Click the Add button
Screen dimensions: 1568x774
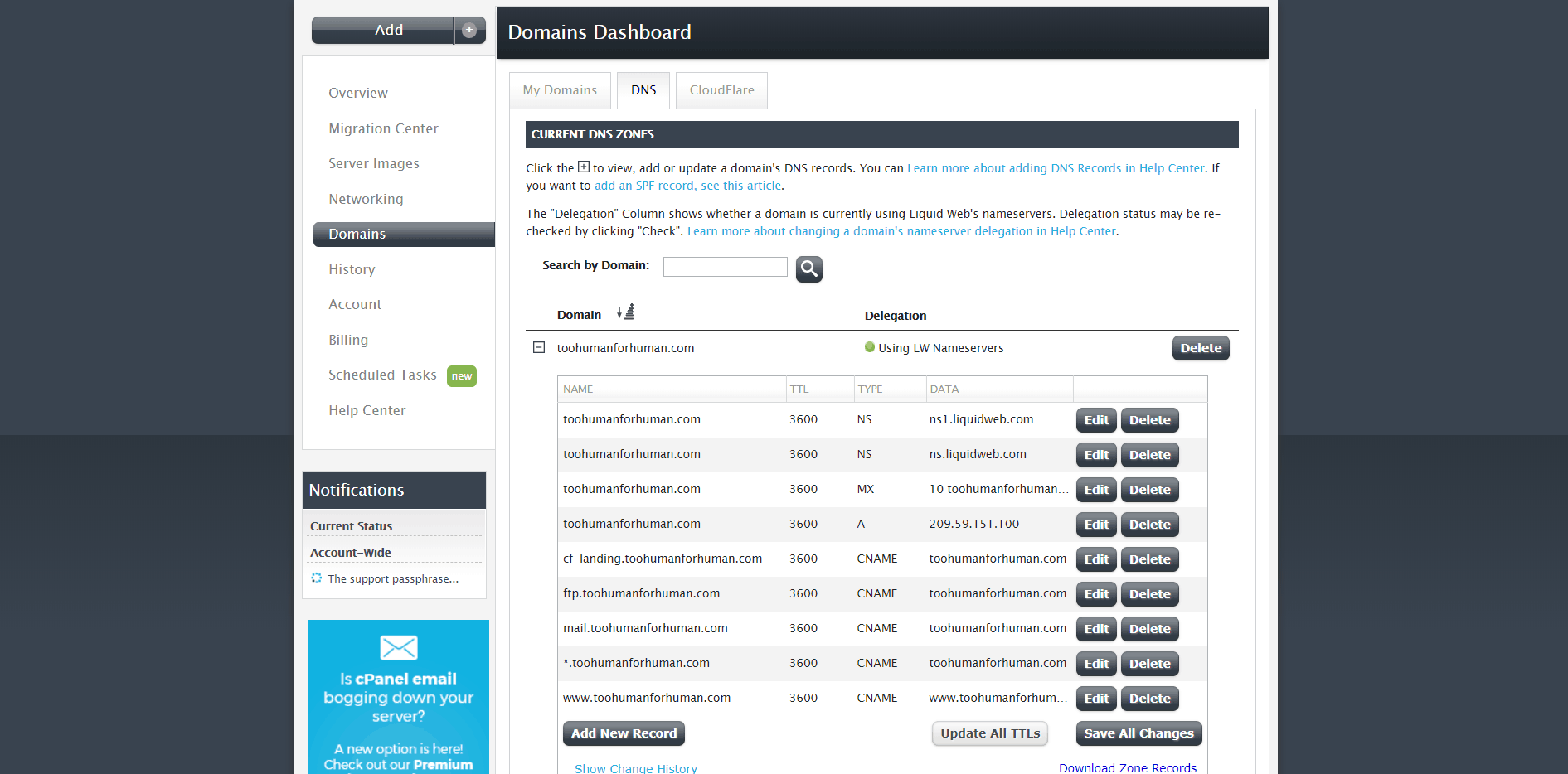click(383, 30)
